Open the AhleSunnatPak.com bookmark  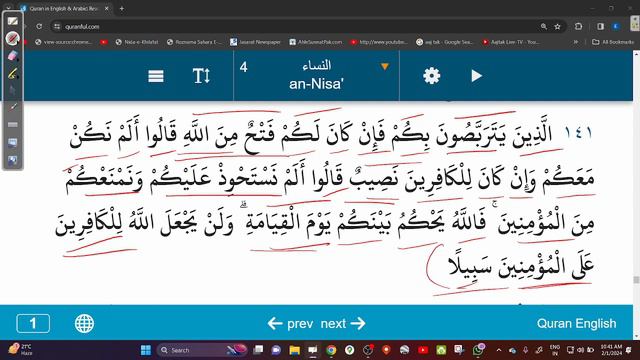[316, 42]
